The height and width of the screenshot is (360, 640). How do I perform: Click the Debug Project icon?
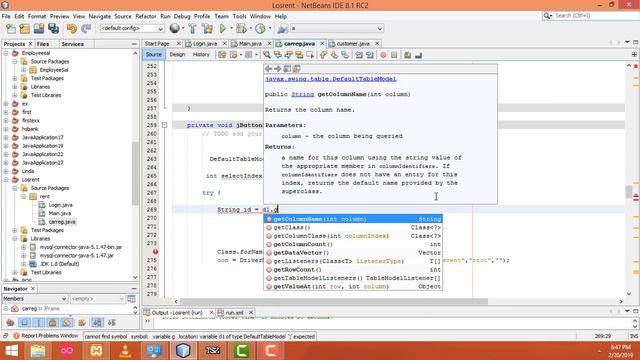coord(241,29)
